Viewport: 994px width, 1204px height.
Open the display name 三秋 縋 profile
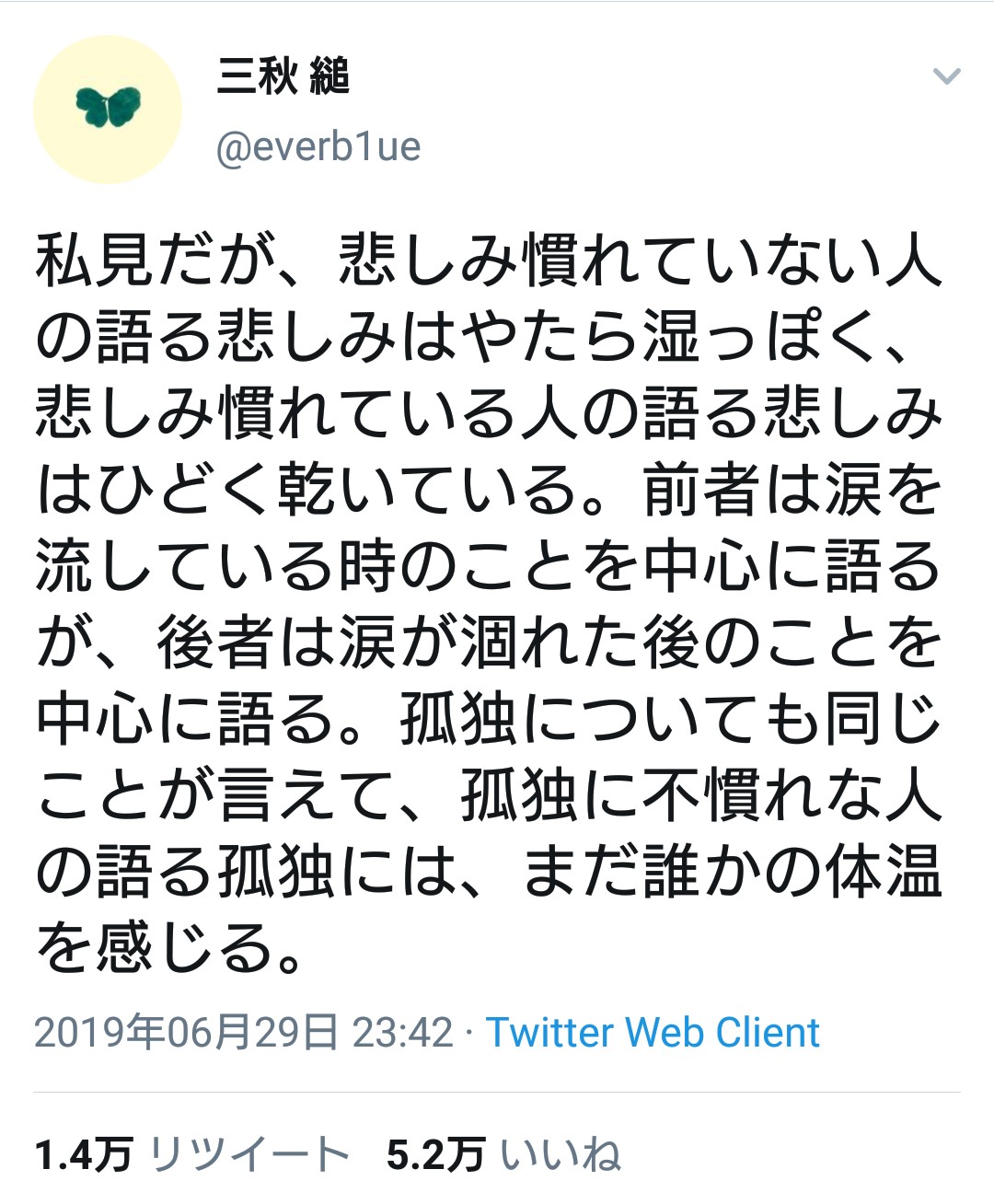coord(283,75)
